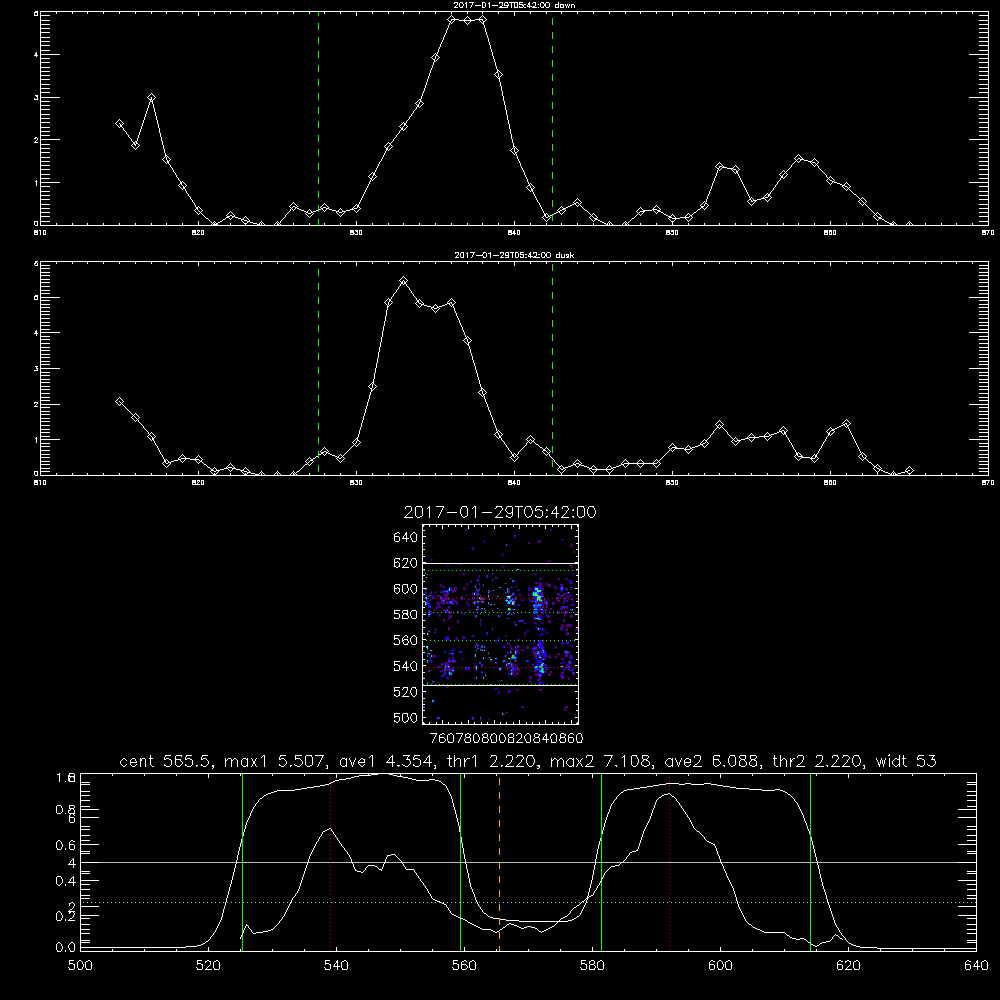Click the '580' label on heatmap y-axis
1000x1000 pixels.
[x=406, y=615]
